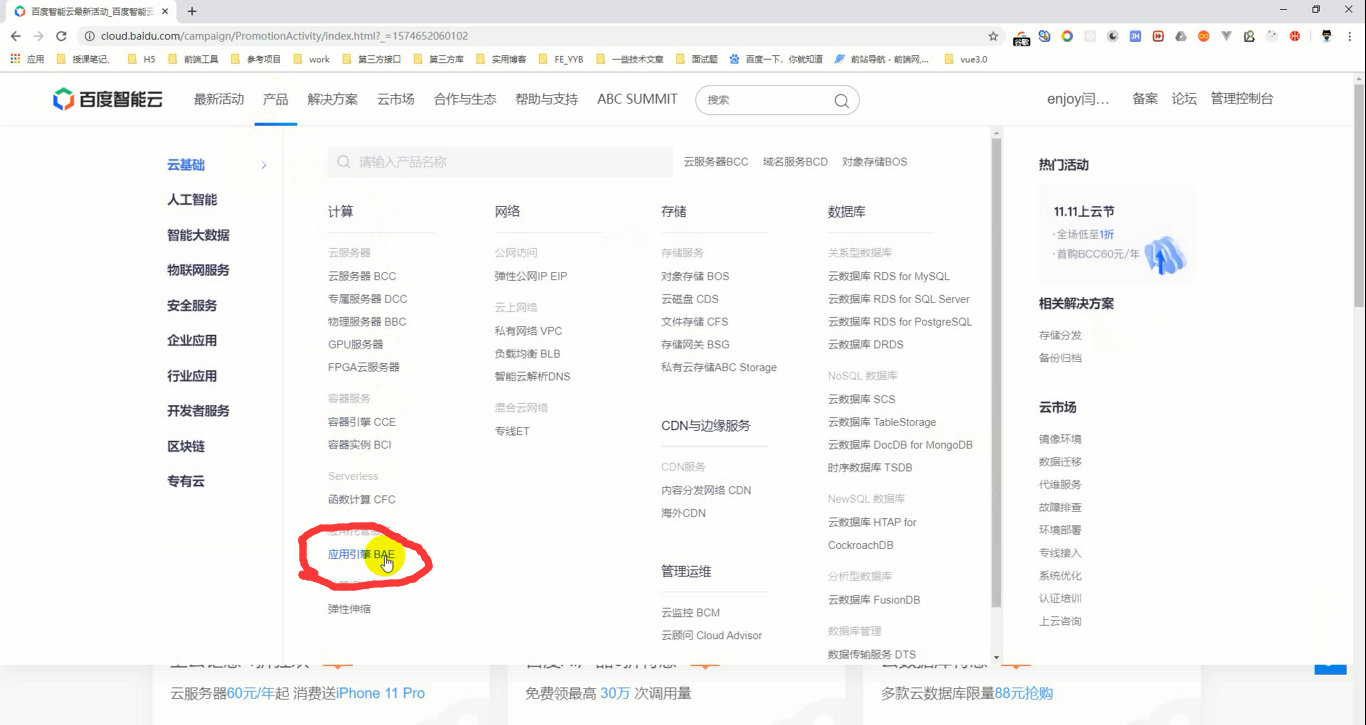Viewport: 1366px width, 725px height.
Task: Open the circled 应用引擎 BAE link
Action: pos(361,551)
